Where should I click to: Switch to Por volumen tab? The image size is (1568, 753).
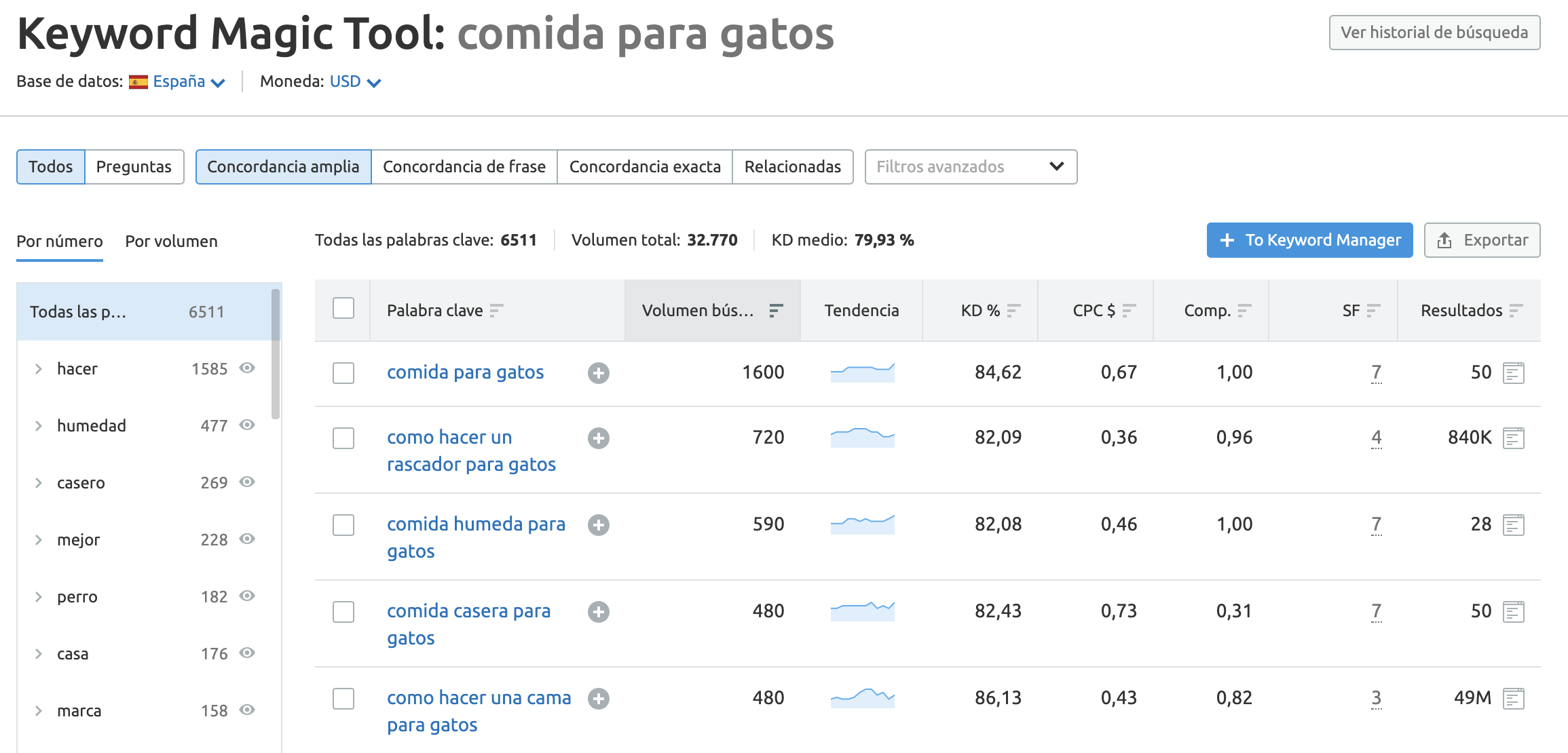pyautogui.click(x=171, y=242)
